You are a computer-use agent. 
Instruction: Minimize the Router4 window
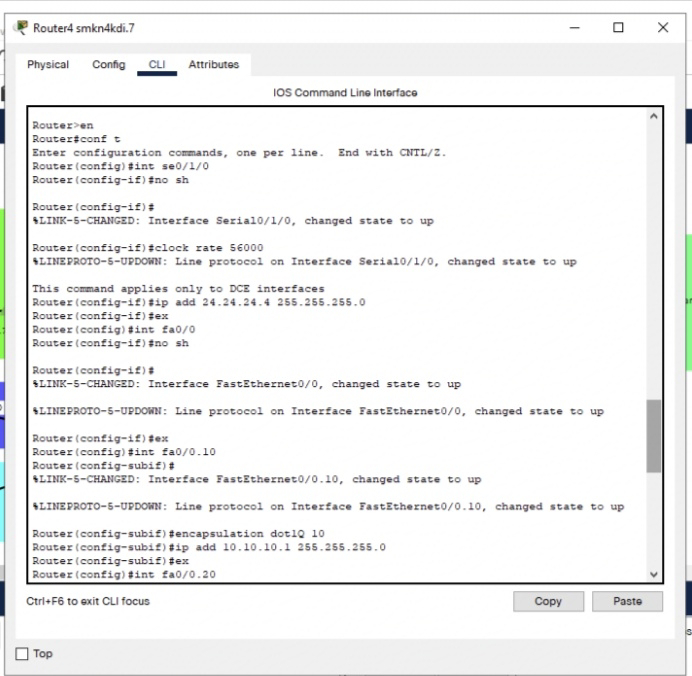tap(574, 28)
